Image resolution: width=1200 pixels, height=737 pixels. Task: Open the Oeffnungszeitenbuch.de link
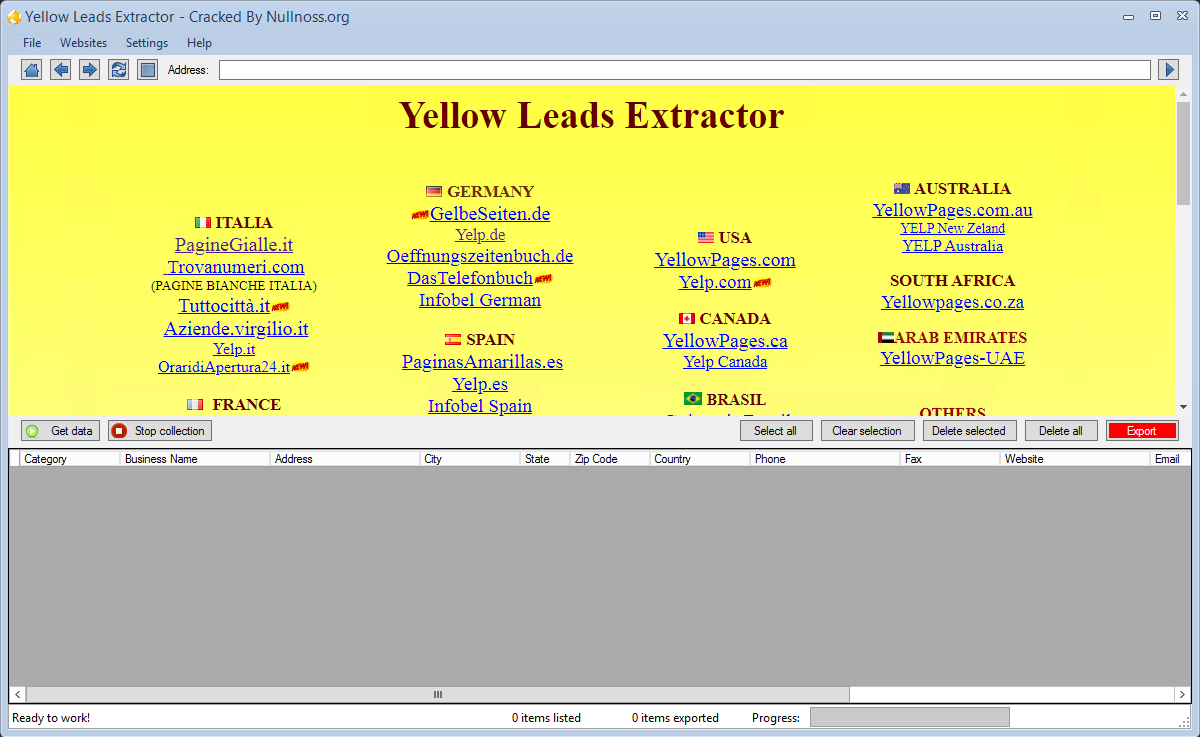pyautogui.click(x=480, y=256)
